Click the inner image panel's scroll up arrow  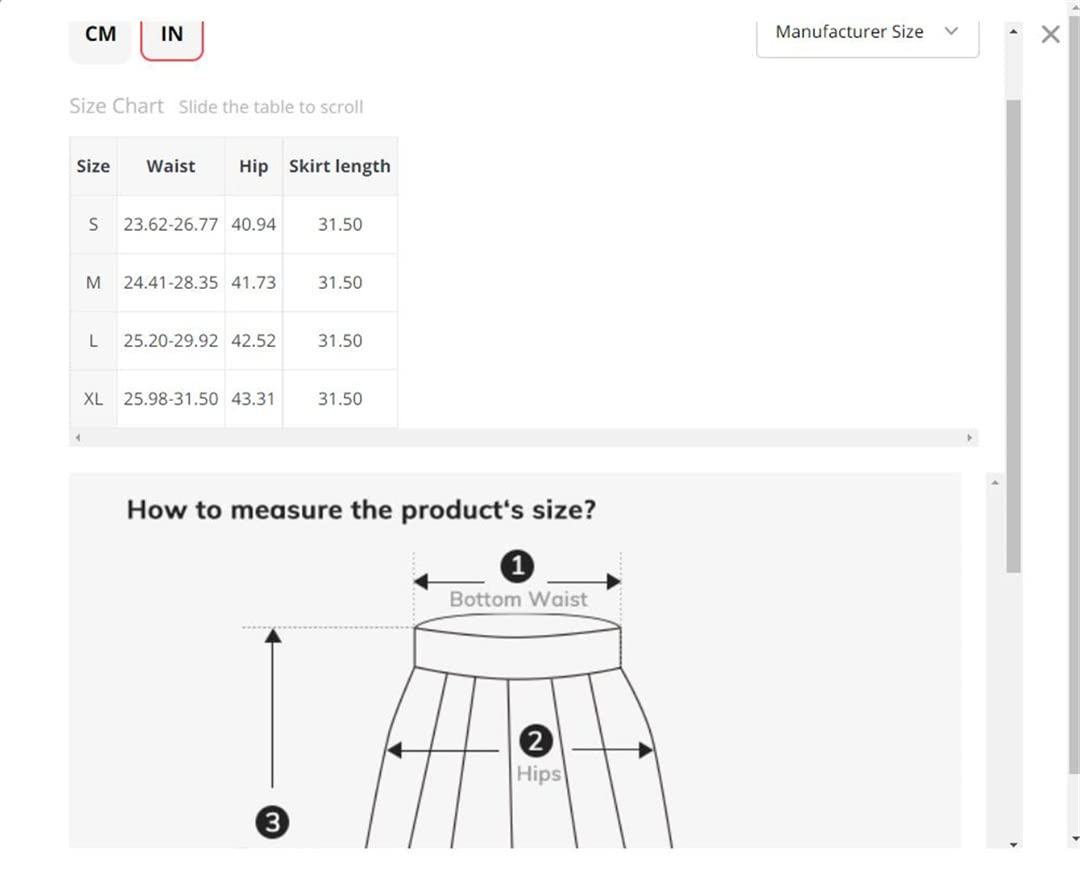coord(995,483)
